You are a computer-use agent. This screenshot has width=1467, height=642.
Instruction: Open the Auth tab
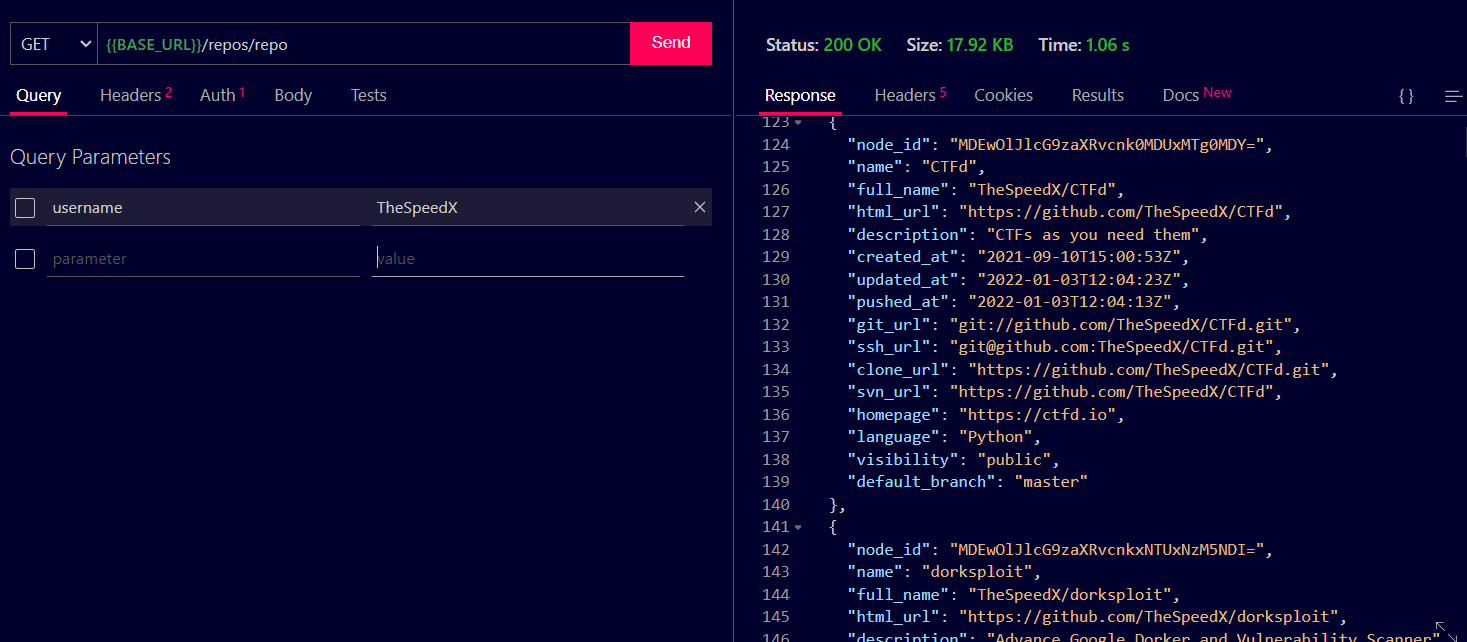coord(222,95)
